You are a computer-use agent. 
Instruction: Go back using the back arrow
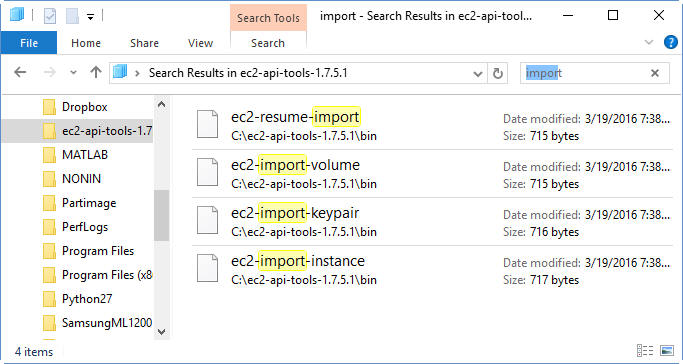(20, 73)
